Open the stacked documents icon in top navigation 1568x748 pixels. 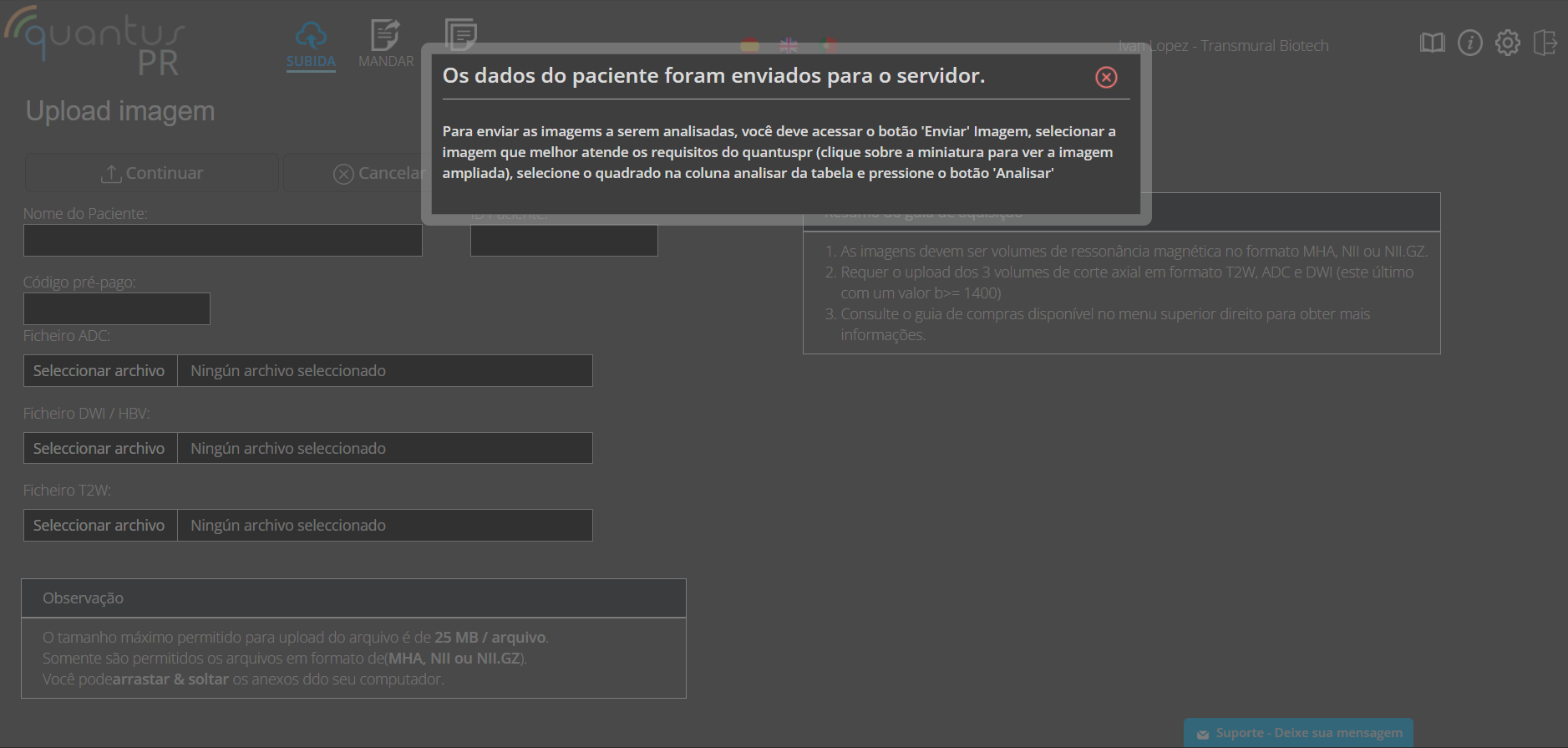460,34
